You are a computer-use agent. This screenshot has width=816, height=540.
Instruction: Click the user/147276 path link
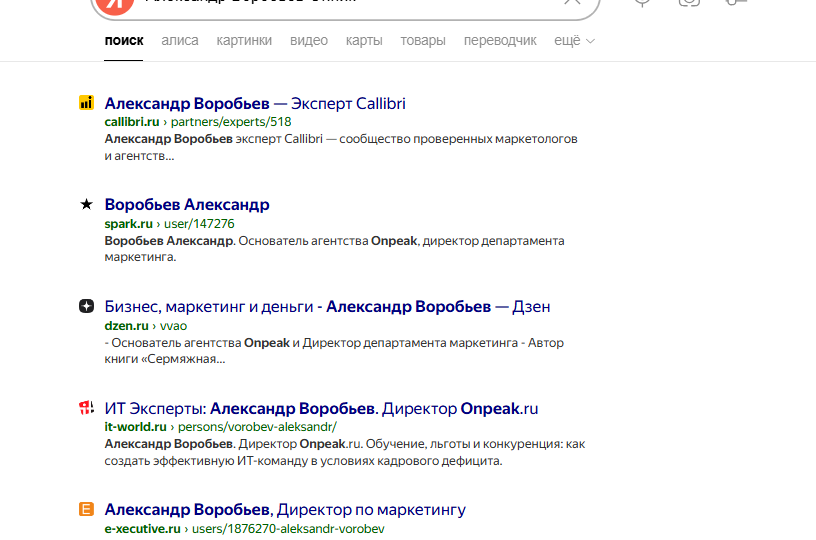tap(199, 224)
